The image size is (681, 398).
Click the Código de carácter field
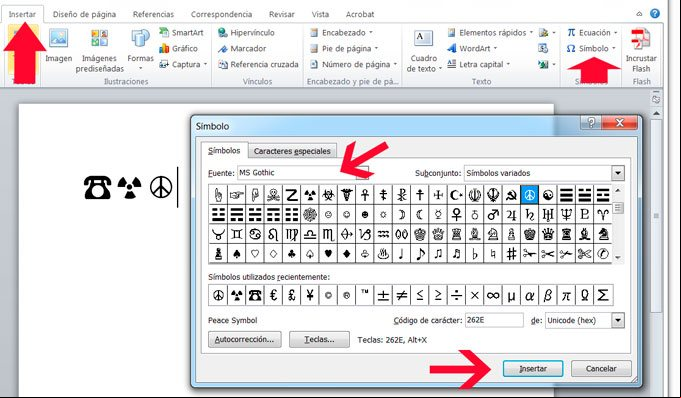494,321
